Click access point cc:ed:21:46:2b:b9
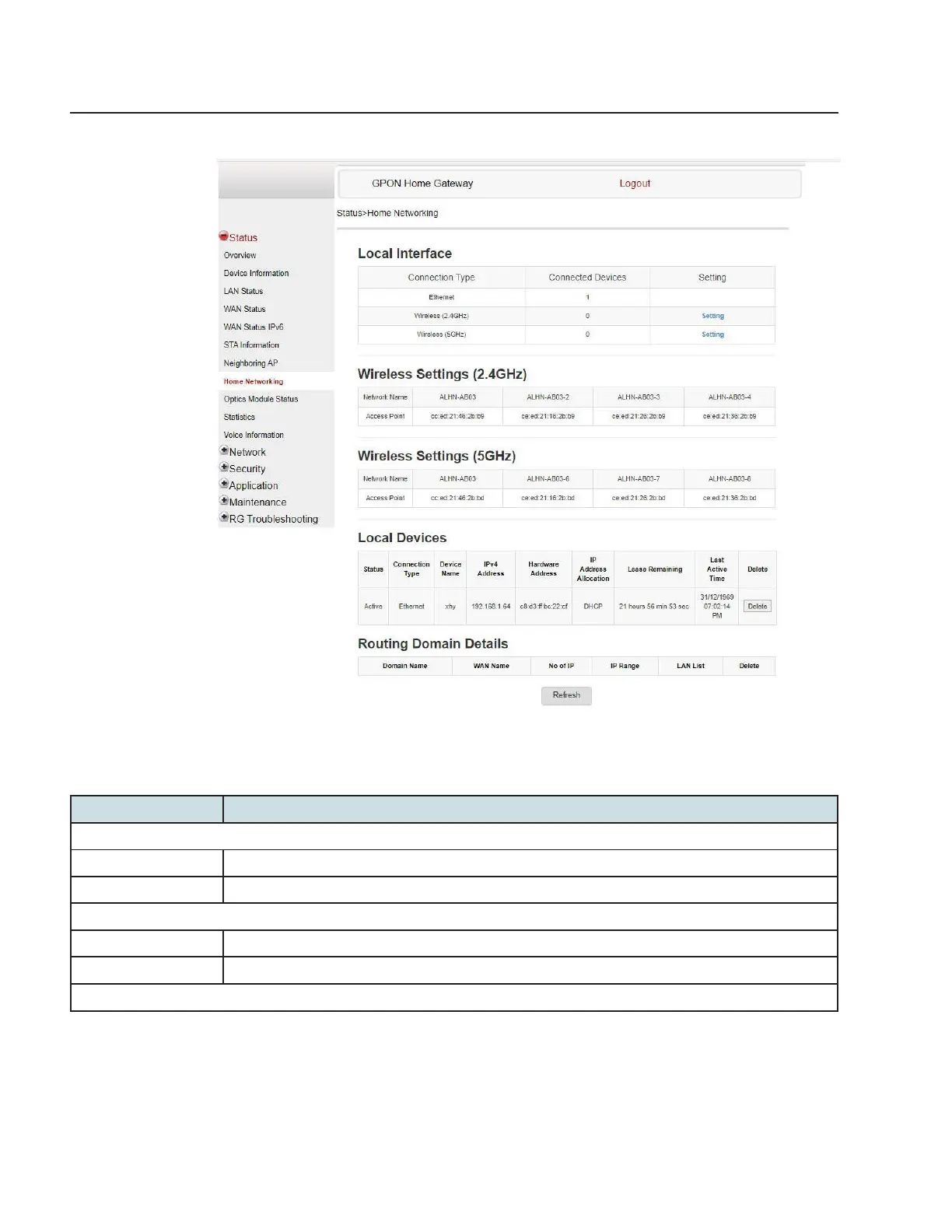 tap(457, 416)
